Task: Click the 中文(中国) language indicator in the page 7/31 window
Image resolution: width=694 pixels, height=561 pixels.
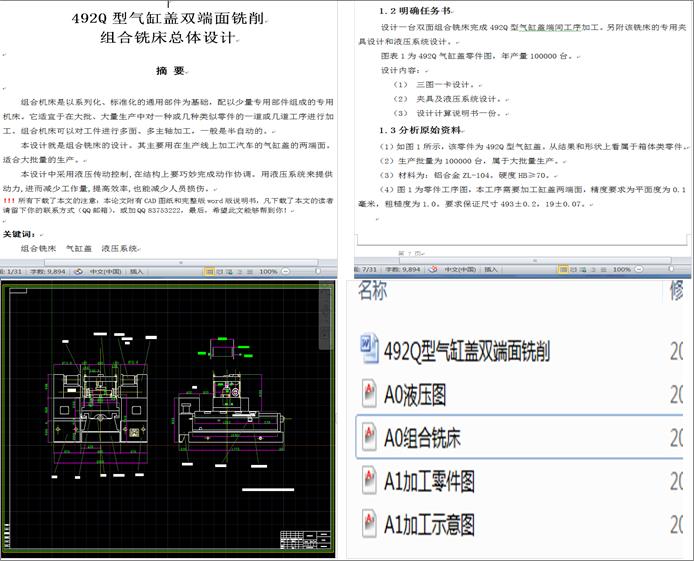Action: 460,269
